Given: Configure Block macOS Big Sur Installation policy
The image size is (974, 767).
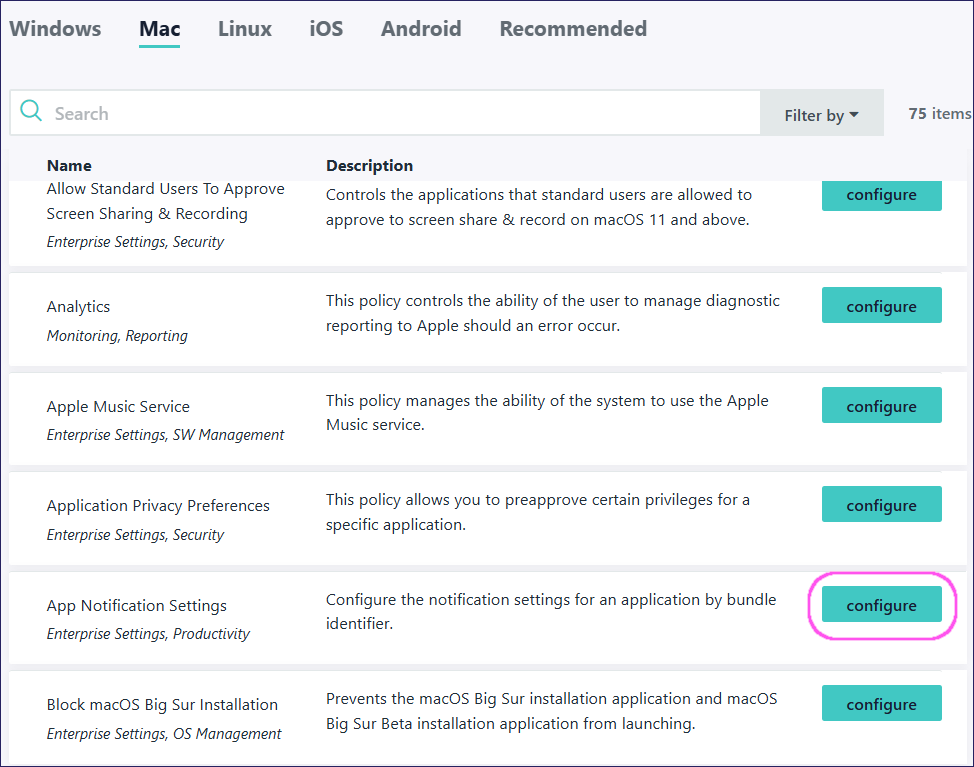Looking at the screenshot, I should 881,704.
